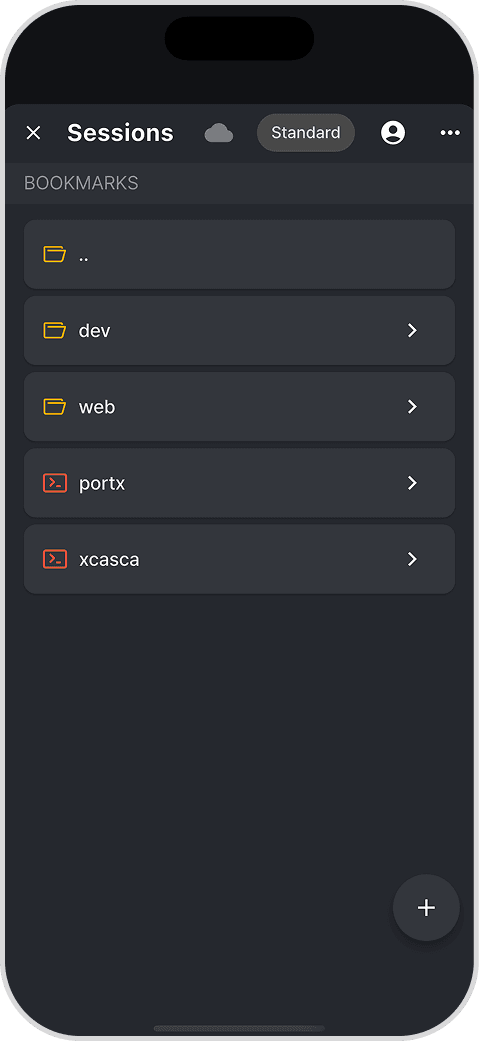The height and width of the screenshot is (1041, 479).
Task: Toggle the Standard mode pill
Action: click(306, 133)
